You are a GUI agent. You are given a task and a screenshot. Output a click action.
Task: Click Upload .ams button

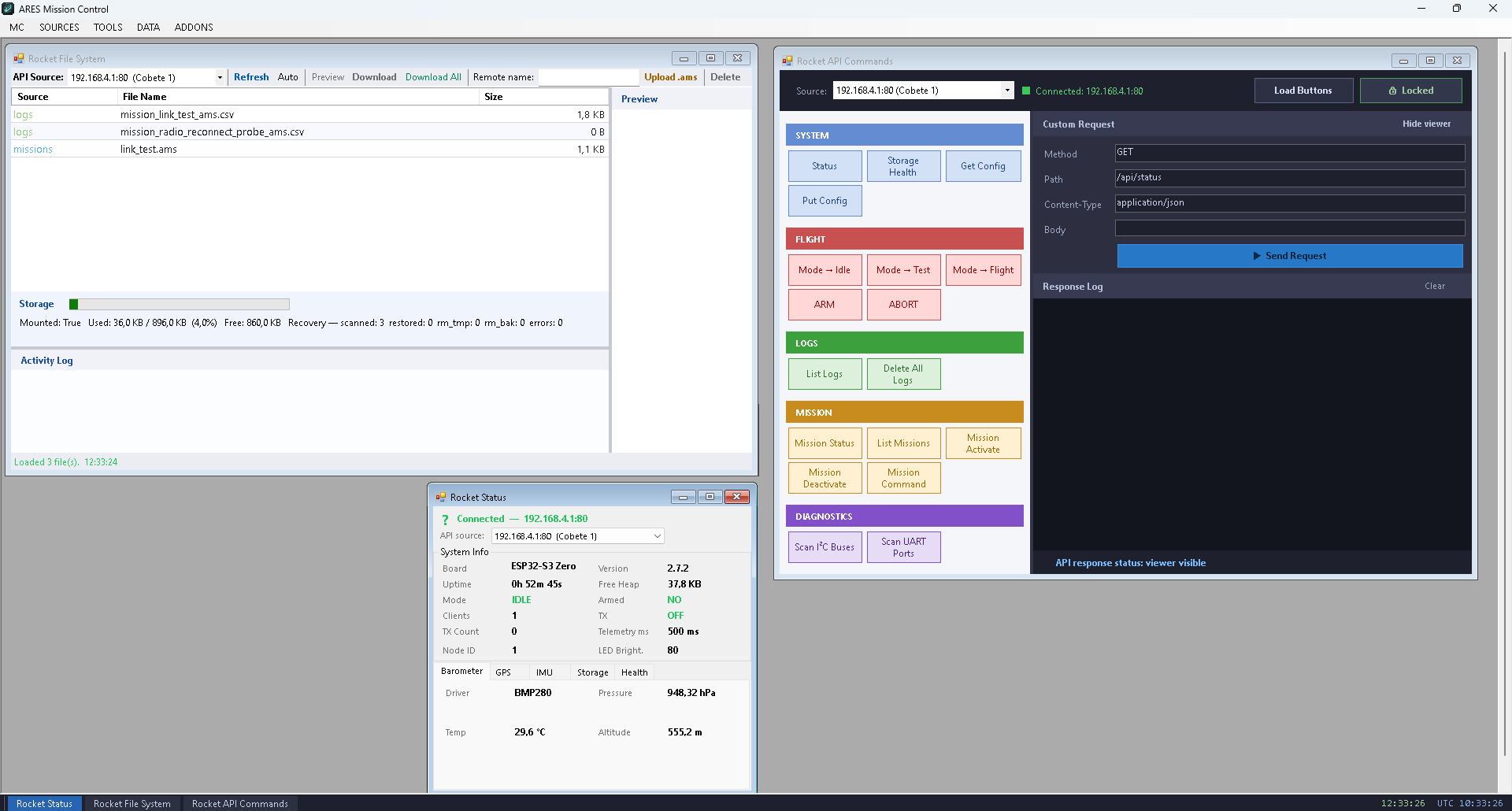click(670, 77)
